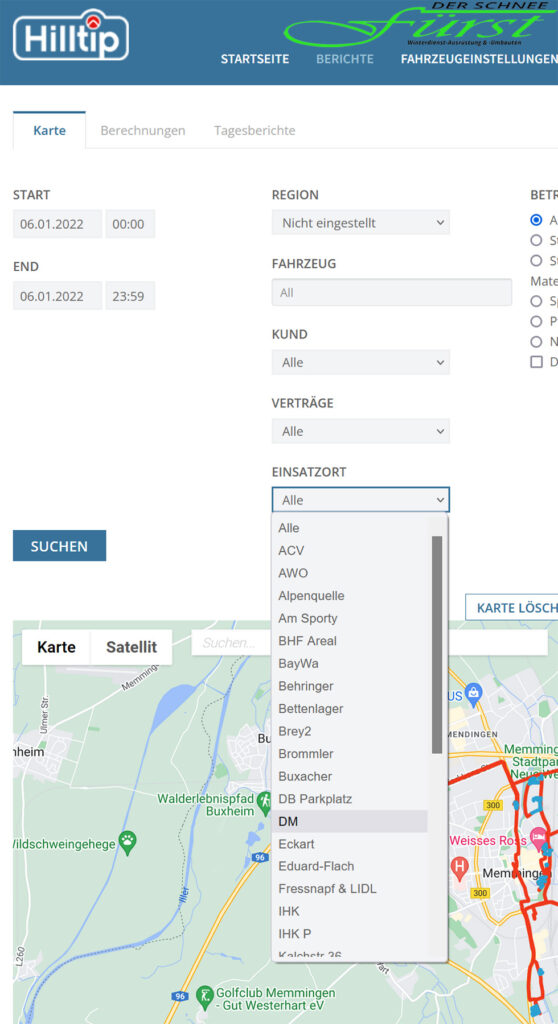Select Brey2 in the Einsatzort list
558x1024 pixels.
coord(350,731)
